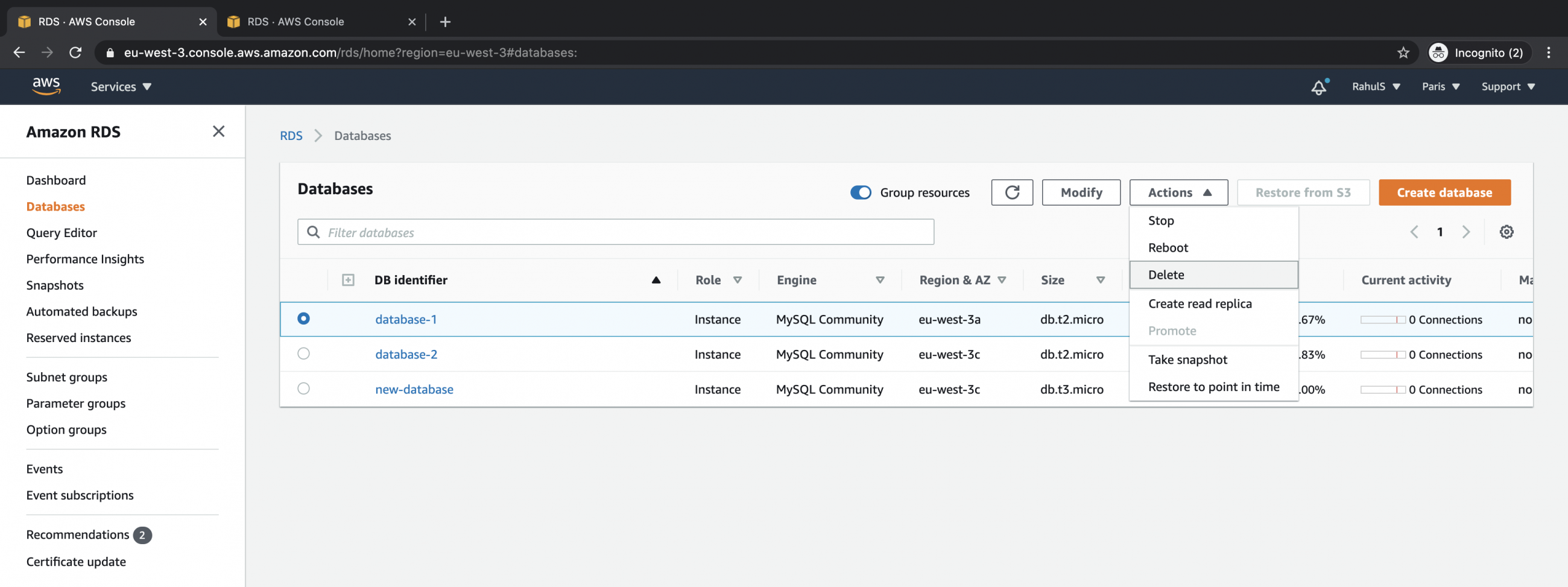
Task: Open the Paris region selector
Action: click(x=1440, y=86)
